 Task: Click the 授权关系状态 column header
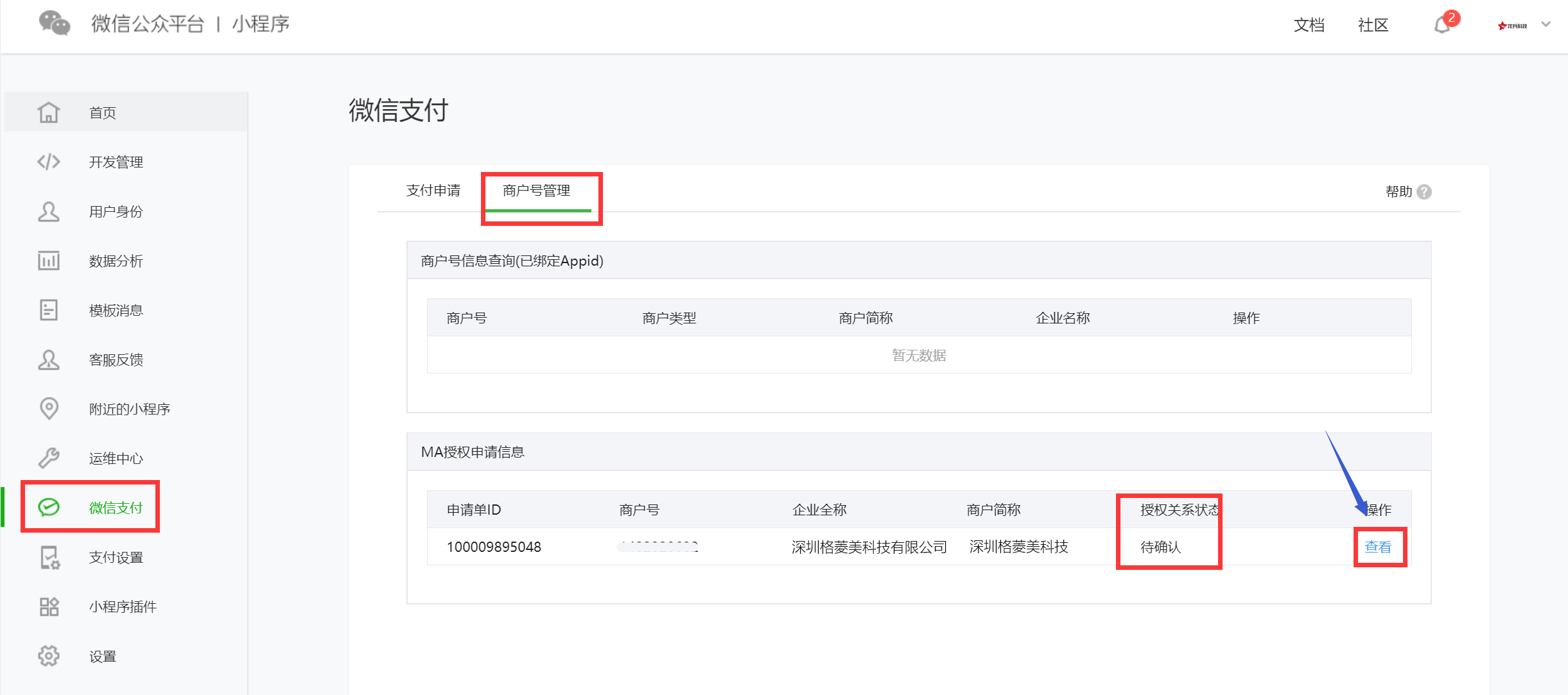click(x=1180, y=510)
